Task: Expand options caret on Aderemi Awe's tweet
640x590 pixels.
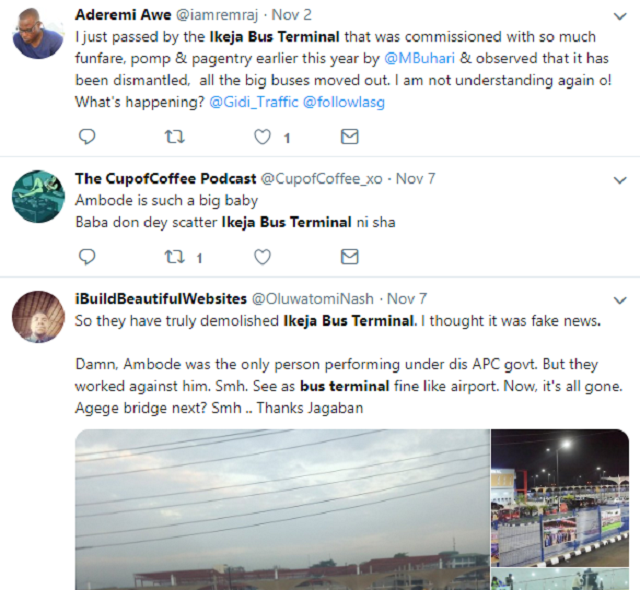Action: 617,19
